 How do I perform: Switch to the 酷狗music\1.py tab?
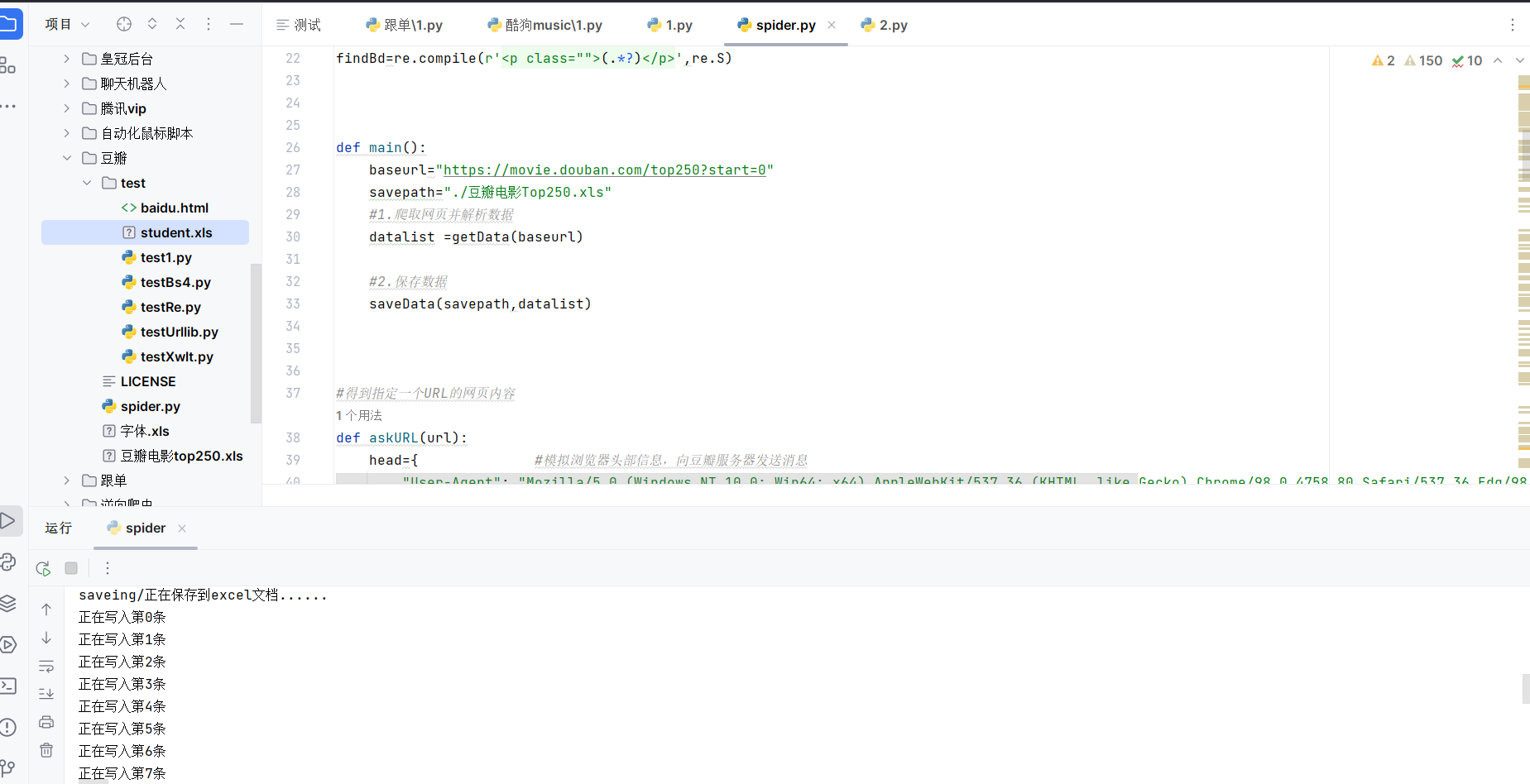[x=545, y=25]
